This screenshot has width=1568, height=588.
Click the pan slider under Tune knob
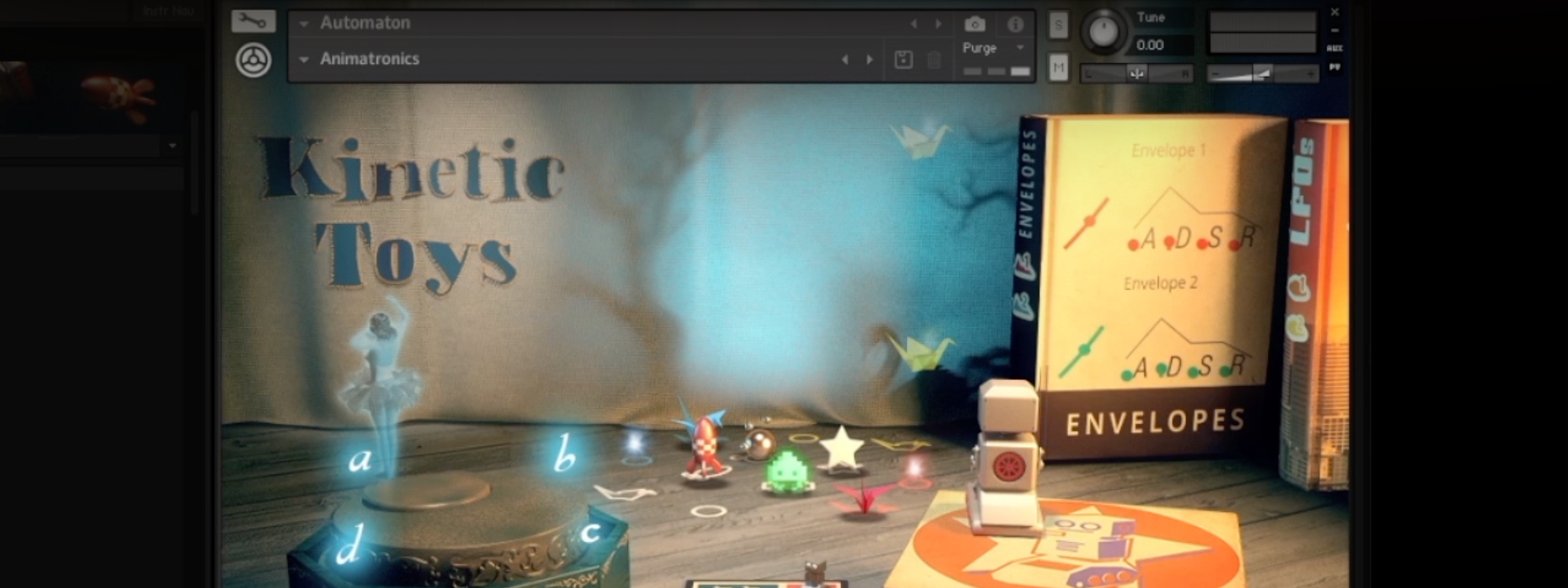pyautogui.click(x=1136, y=73)
